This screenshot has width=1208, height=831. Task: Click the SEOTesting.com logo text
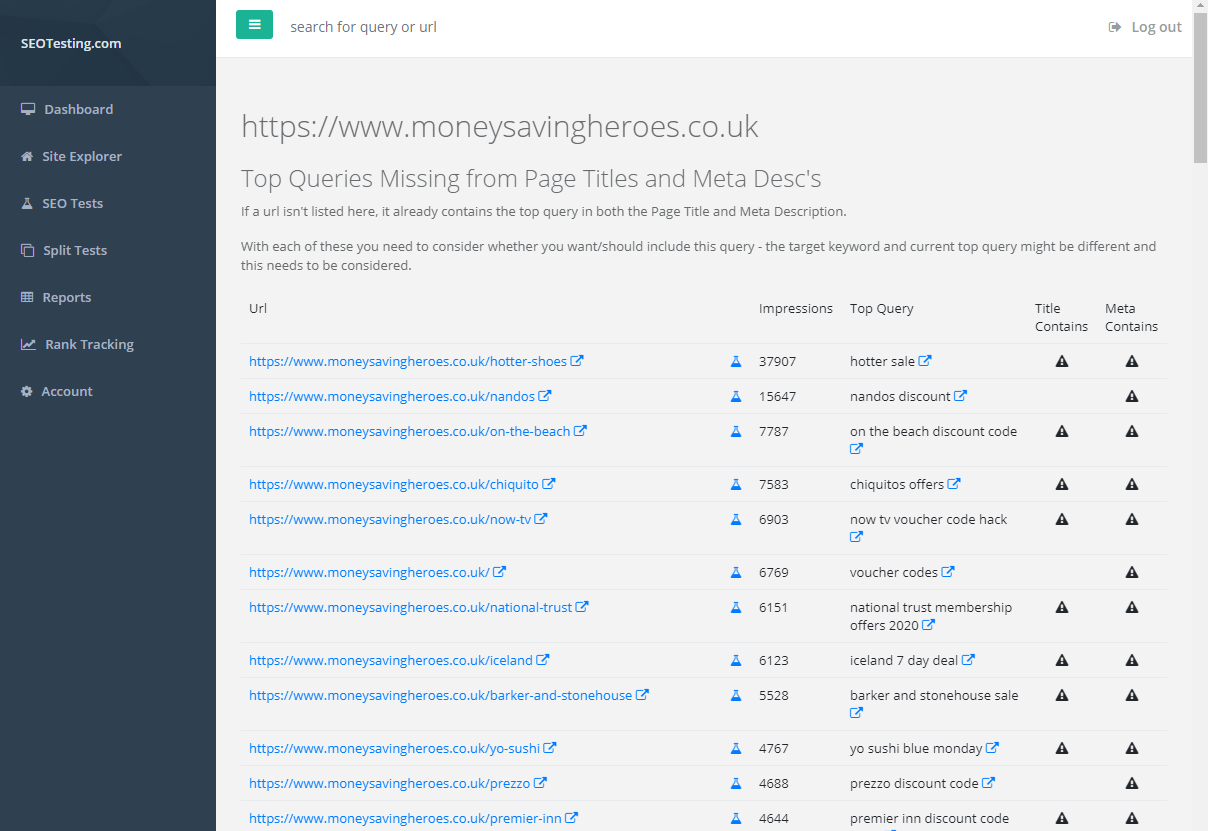point(71,43)
